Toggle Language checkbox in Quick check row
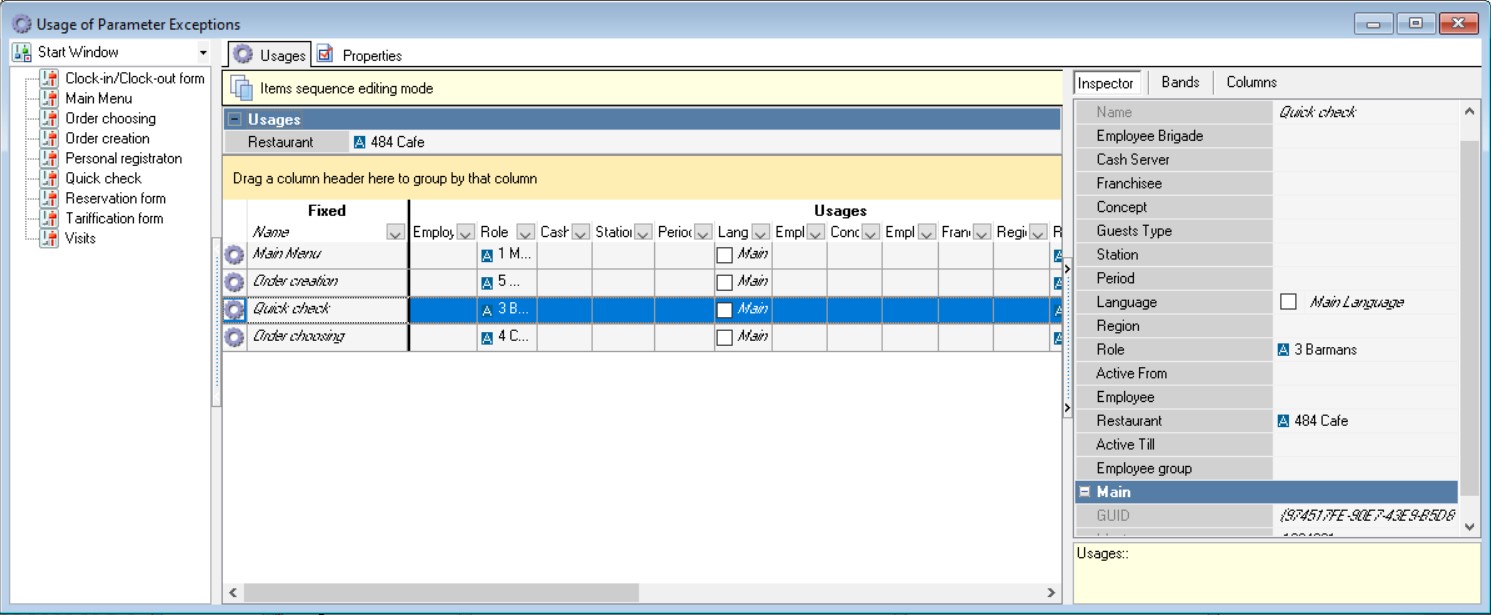This screenshot has width=1491, height=615. 725,310
